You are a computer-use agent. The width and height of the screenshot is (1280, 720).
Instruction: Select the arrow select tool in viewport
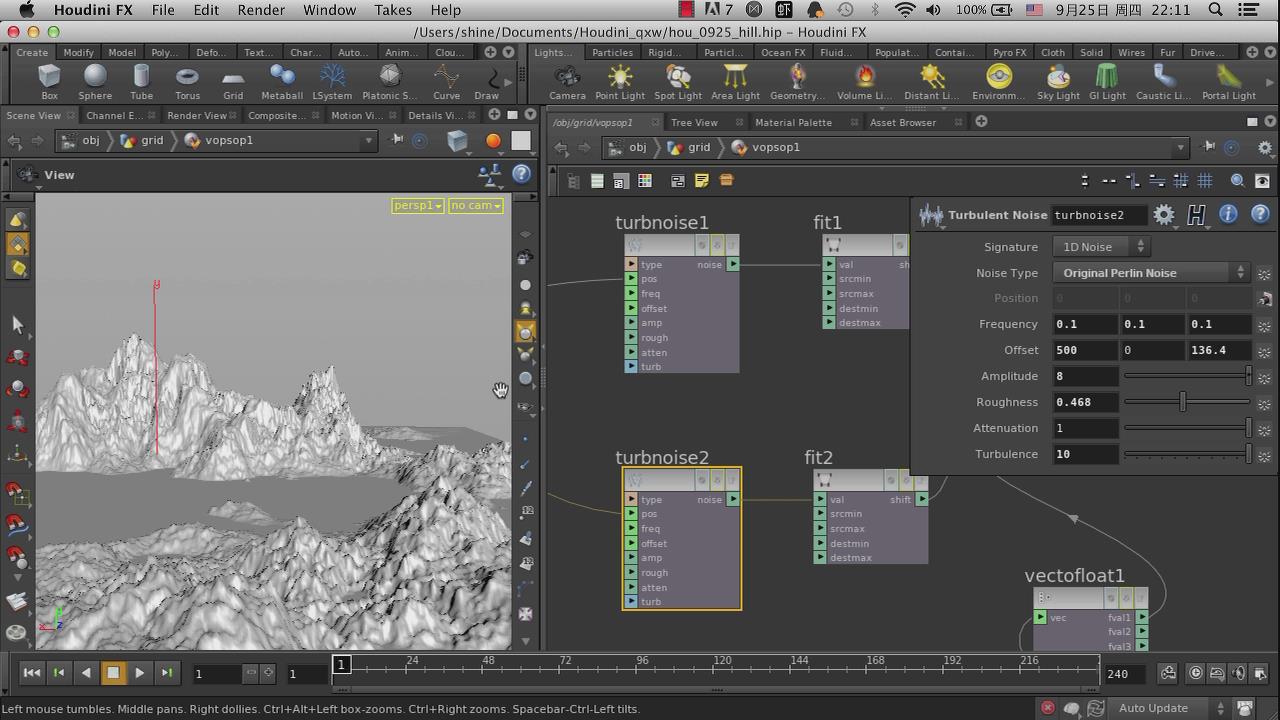[17, 324]
